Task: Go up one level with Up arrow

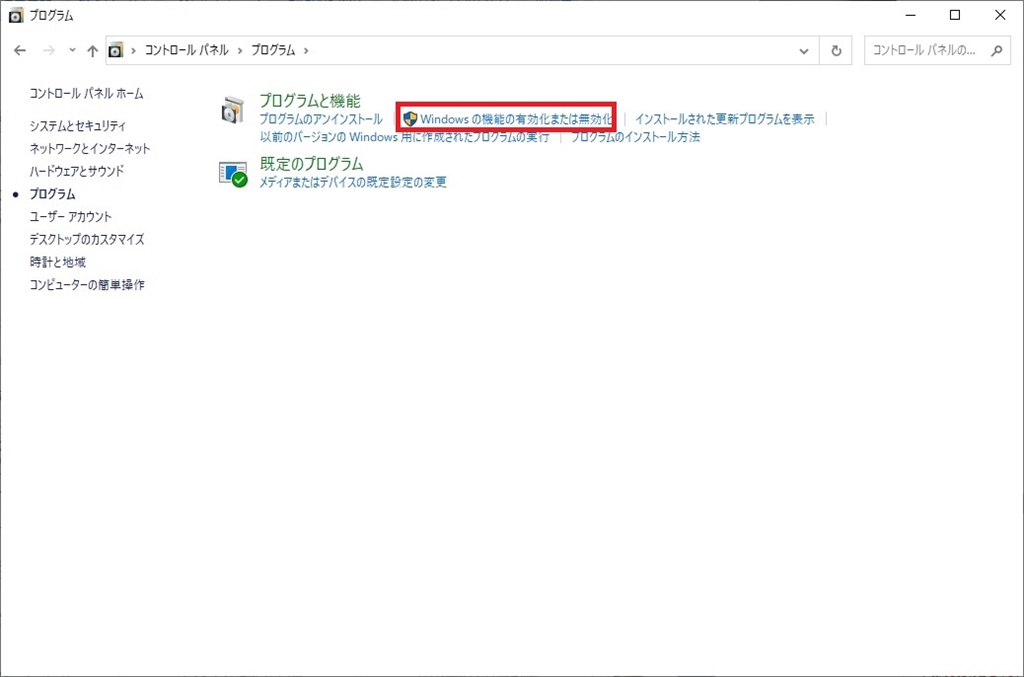Action: pos(93,50)
